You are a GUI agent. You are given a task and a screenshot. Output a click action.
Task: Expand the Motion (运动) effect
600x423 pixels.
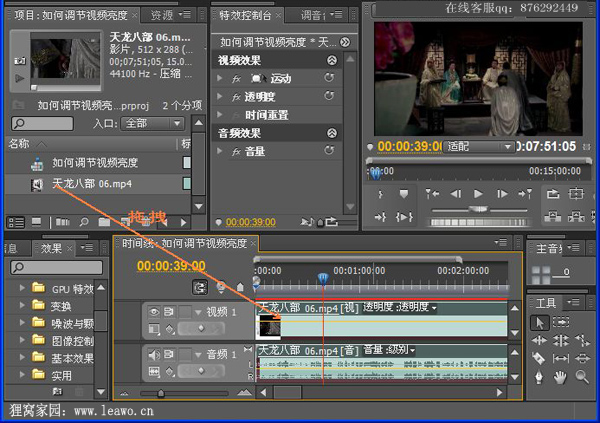tap(220, 78)
